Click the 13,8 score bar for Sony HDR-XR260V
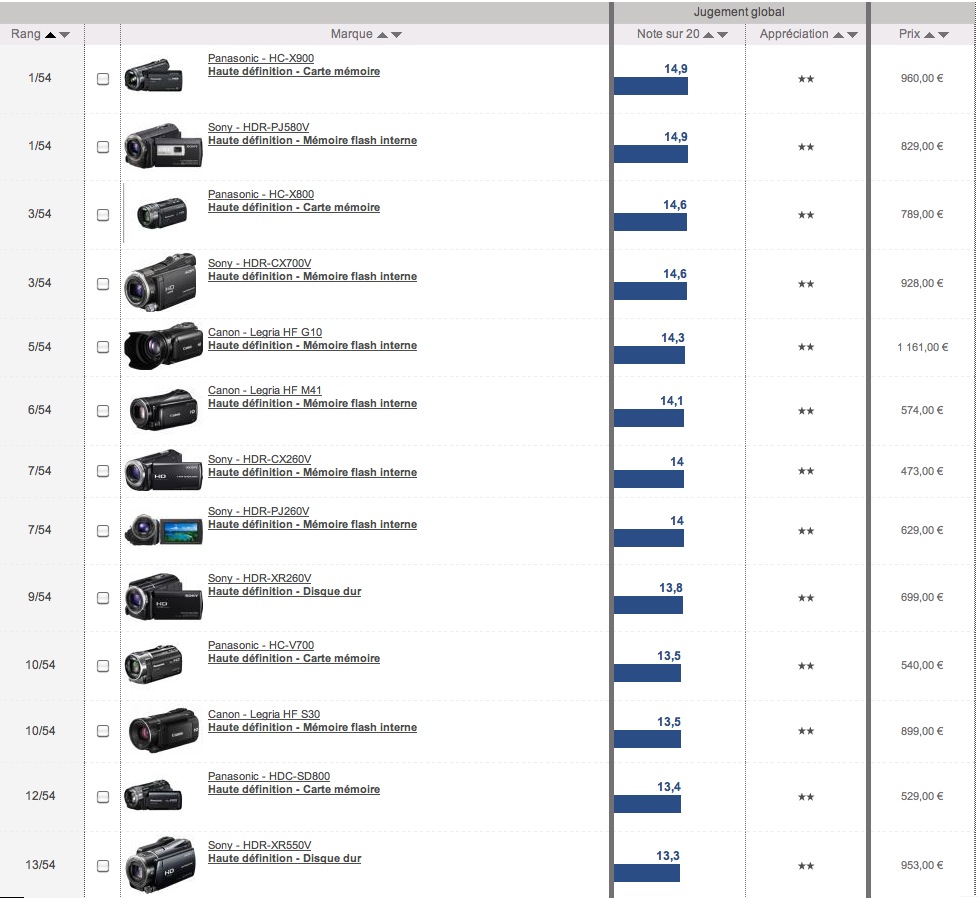The image size is (978, 898). pos(648,605)
